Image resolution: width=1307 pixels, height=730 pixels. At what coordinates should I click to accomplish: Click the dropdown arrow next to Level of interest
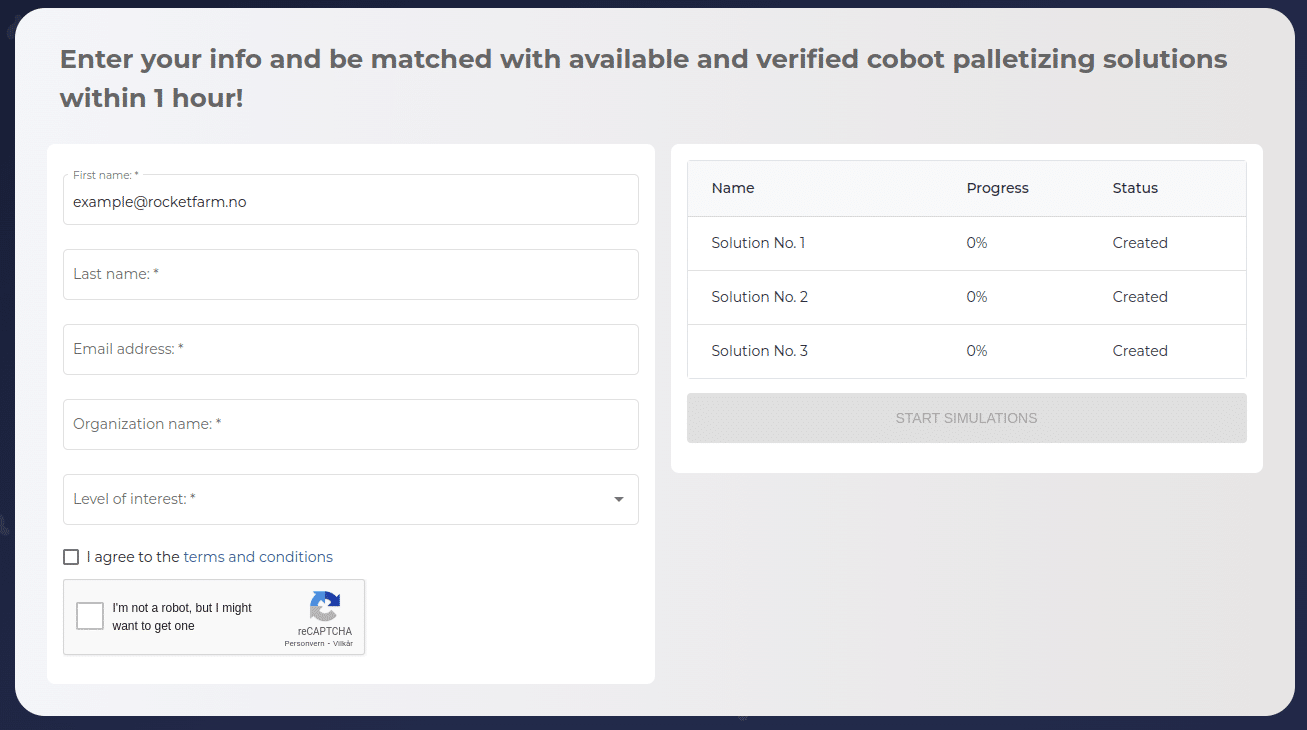(x=617, y=499)
